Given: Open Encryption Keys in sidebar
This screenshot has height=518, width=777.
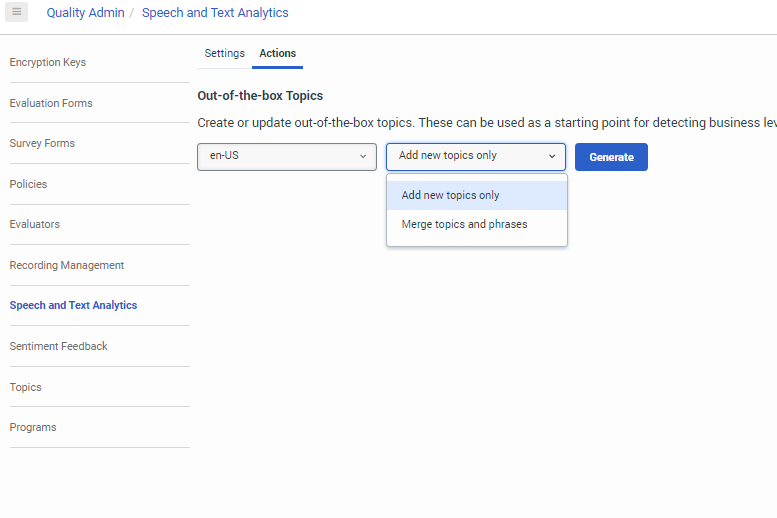Looking at the screenshot, I should click(x=48, y=63).
